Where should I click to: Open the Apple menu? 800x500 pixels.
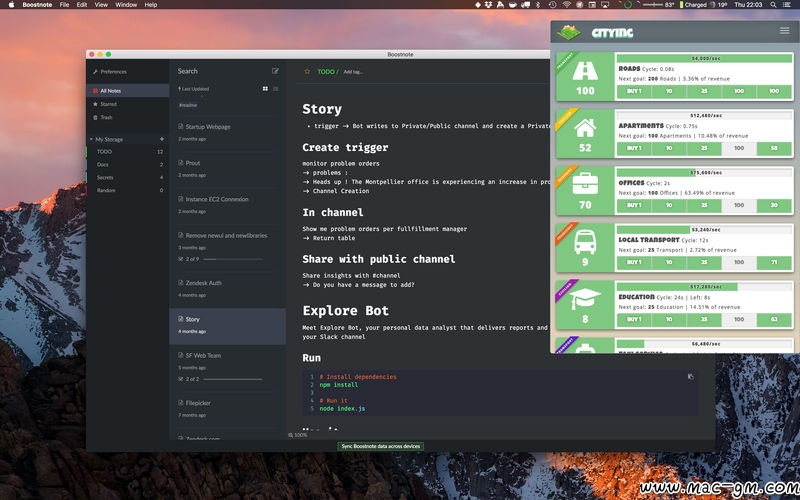11,5
